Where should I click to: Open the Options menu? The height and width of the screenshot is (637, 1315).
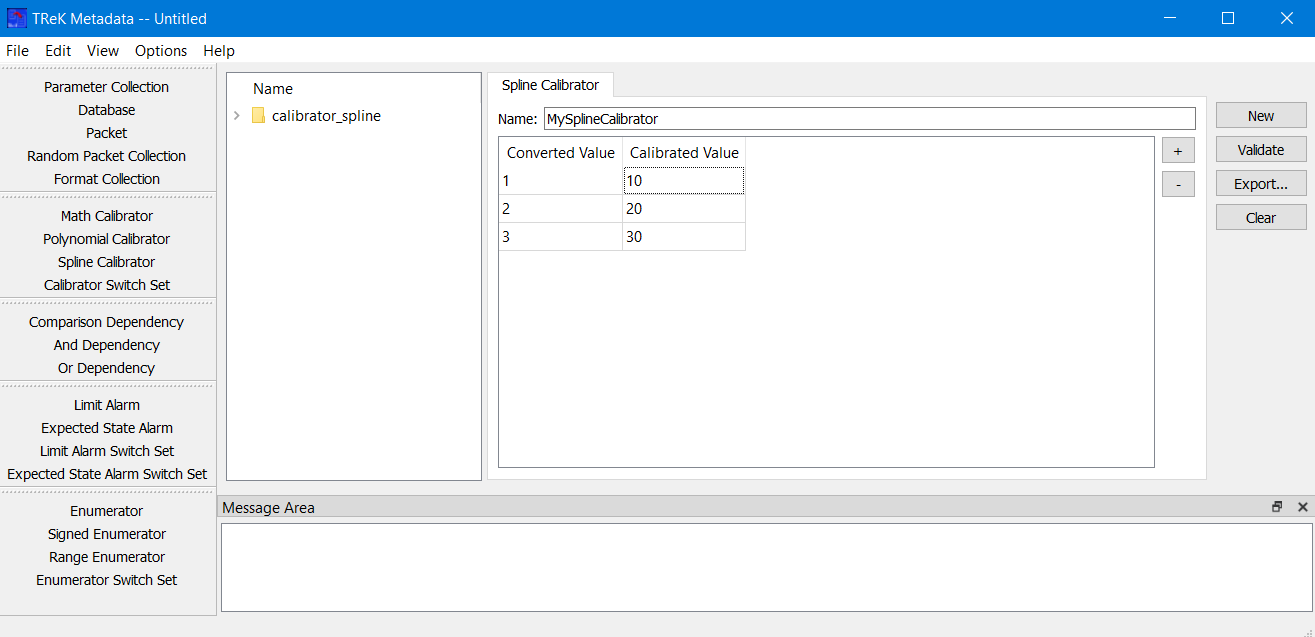[x=161, y=51]
